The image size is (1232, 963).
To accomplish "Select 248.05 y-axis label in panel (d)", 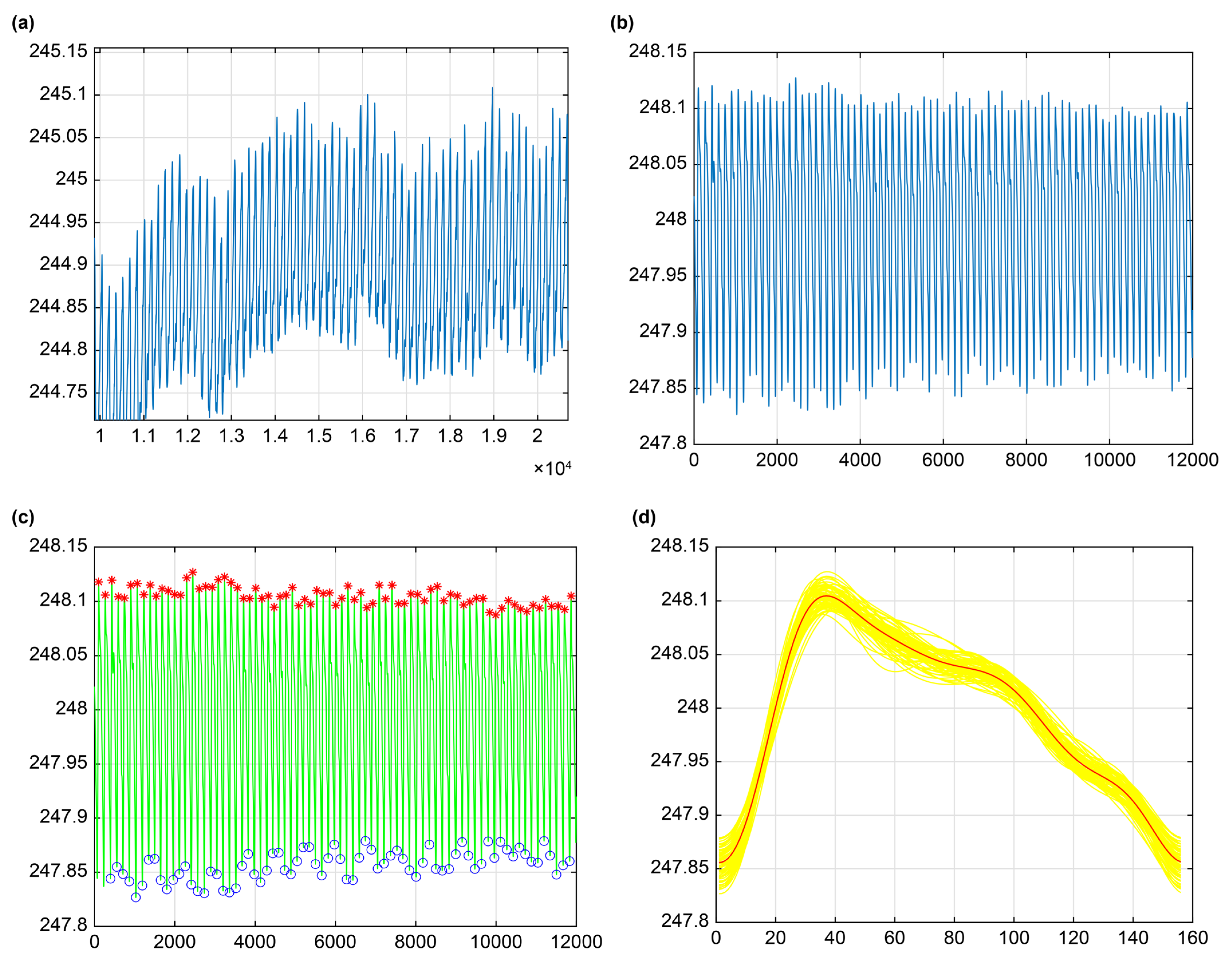I will 680,653.
